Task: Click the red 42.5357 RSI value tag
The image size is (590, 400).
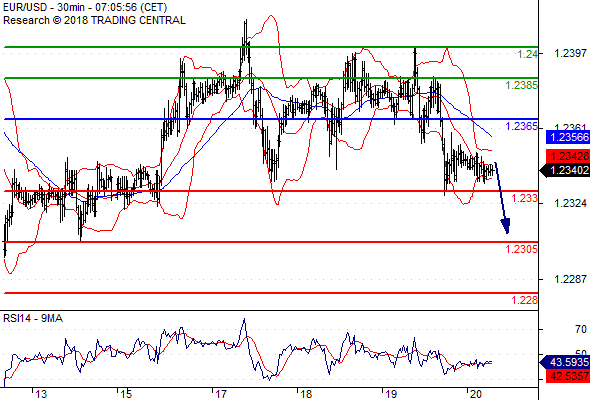Action: point(568,376)
